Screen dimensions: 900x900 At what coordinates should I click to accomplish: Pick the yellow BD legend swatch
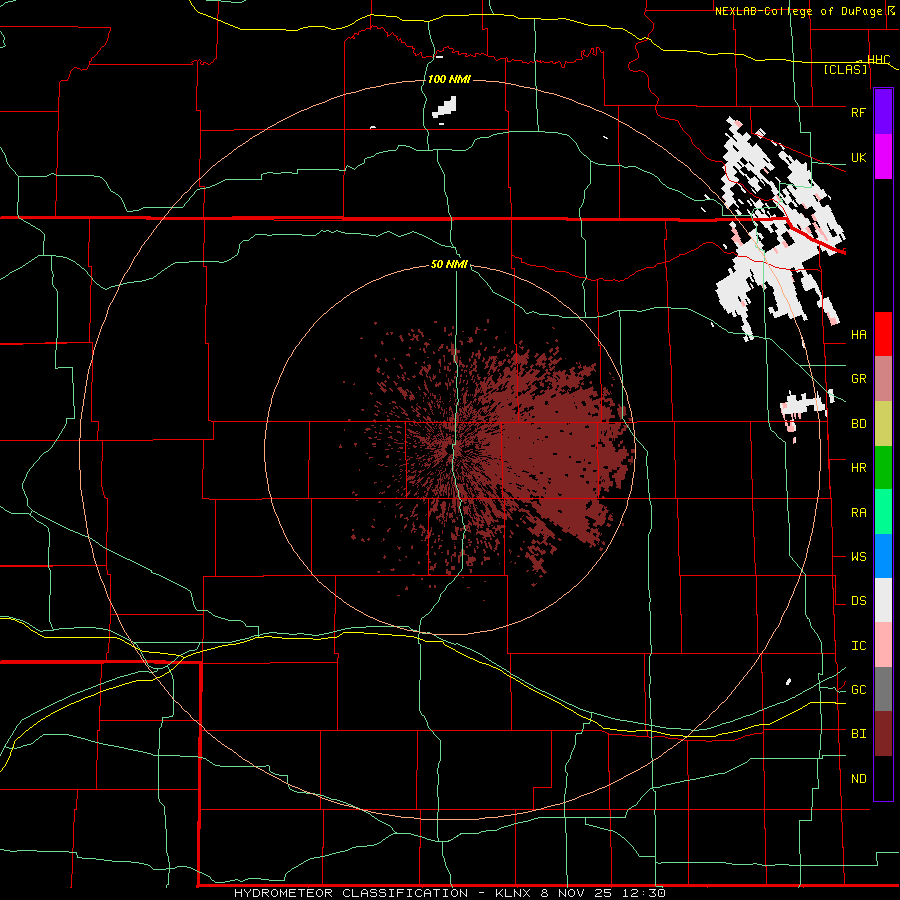[x=883, y=424]
